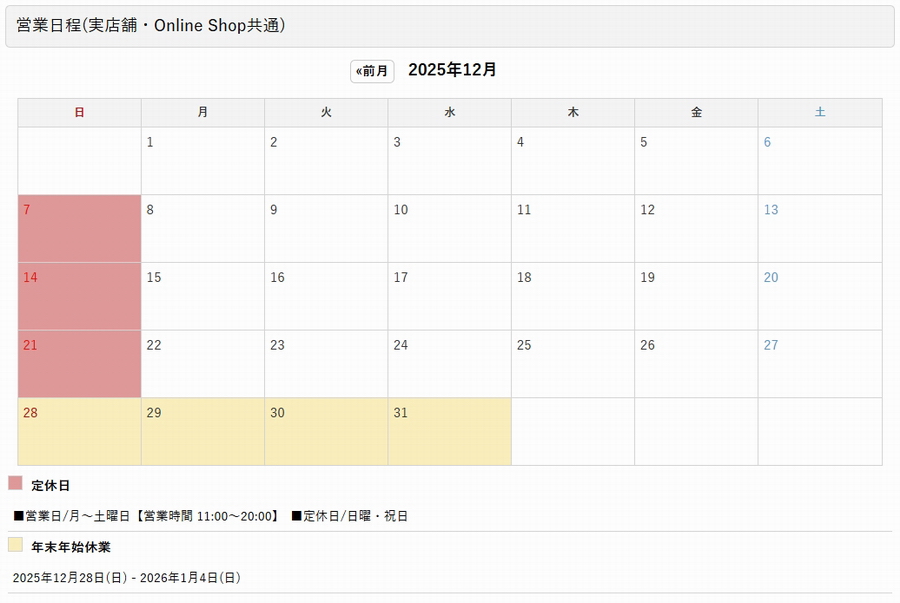Click December 30 year-end holiday cell

point(325,430)
